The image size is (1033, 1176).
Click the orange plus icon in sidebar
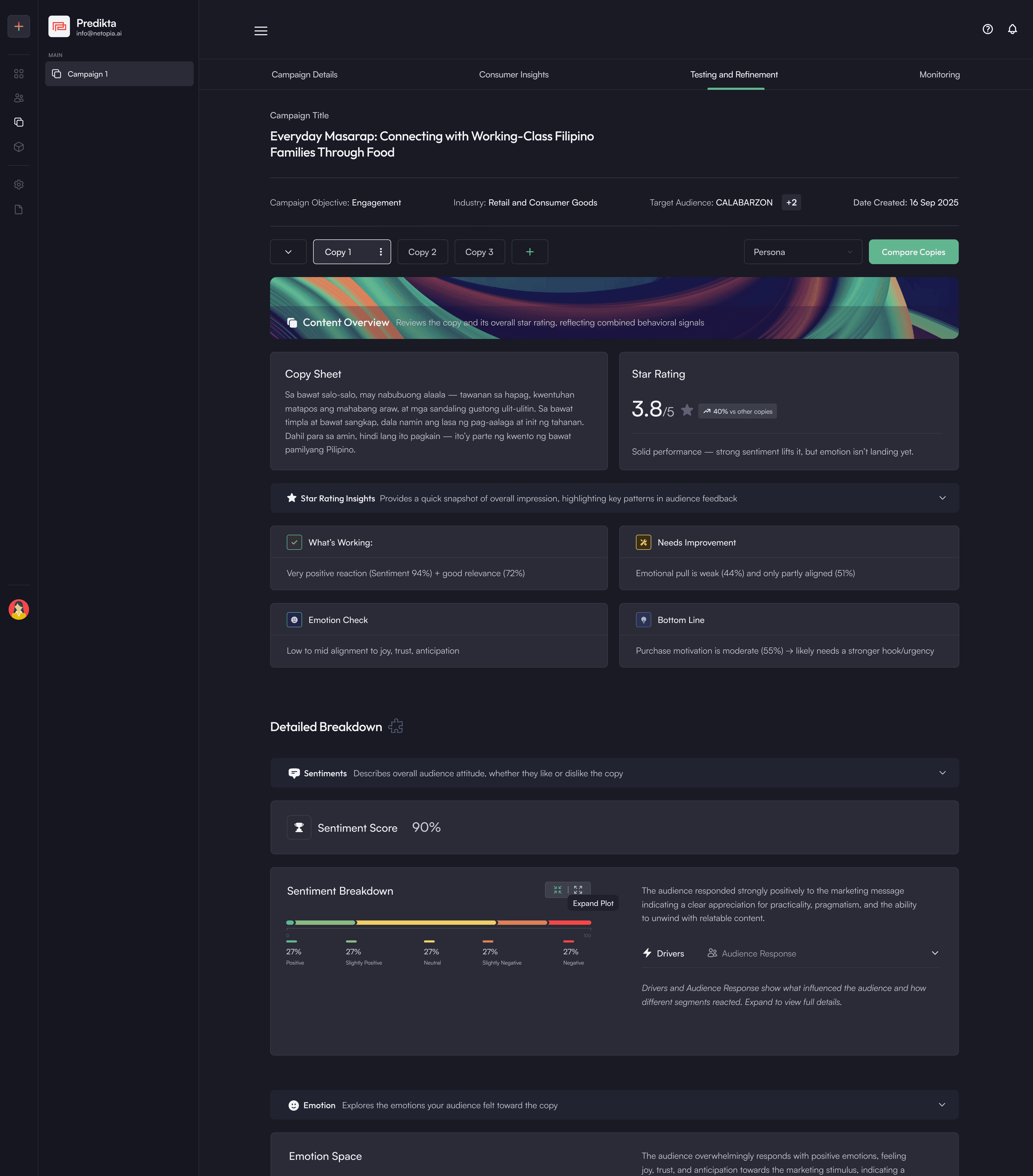click(18, 26)
